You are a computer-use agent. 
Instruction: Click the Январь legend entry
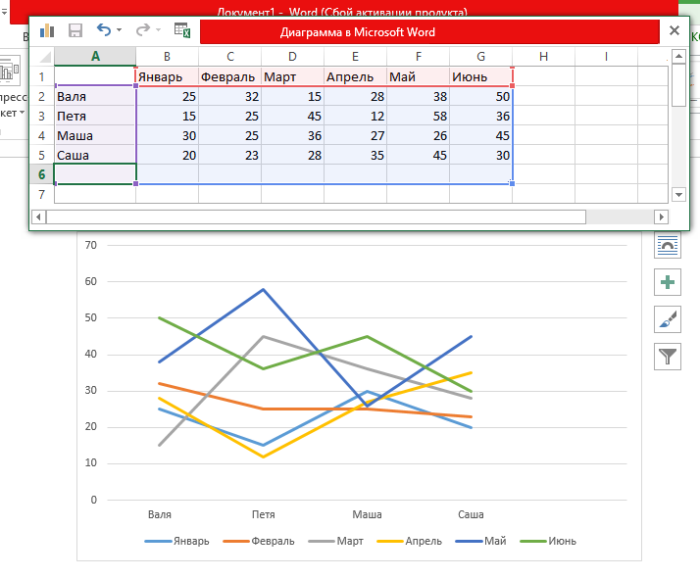pos(177,541)
